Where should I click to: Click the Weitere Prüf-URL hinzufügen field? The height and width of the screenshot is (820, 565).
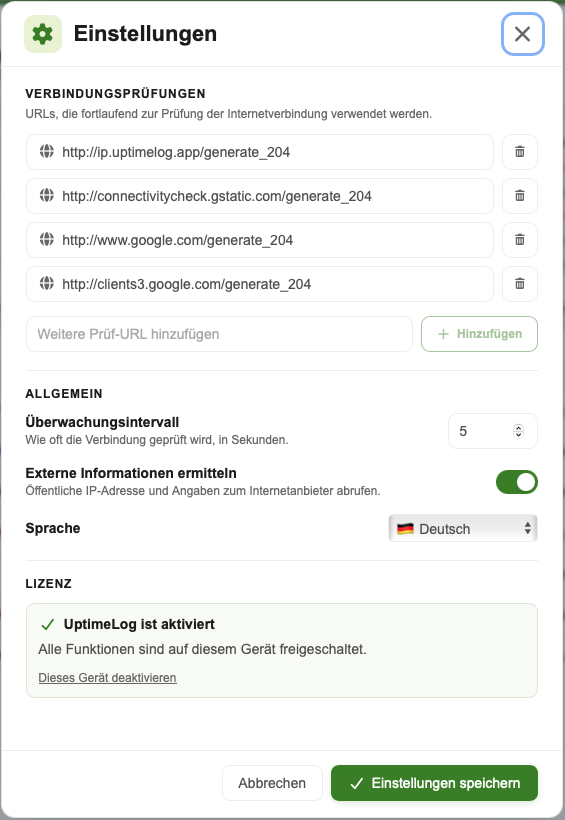(219, 334)
